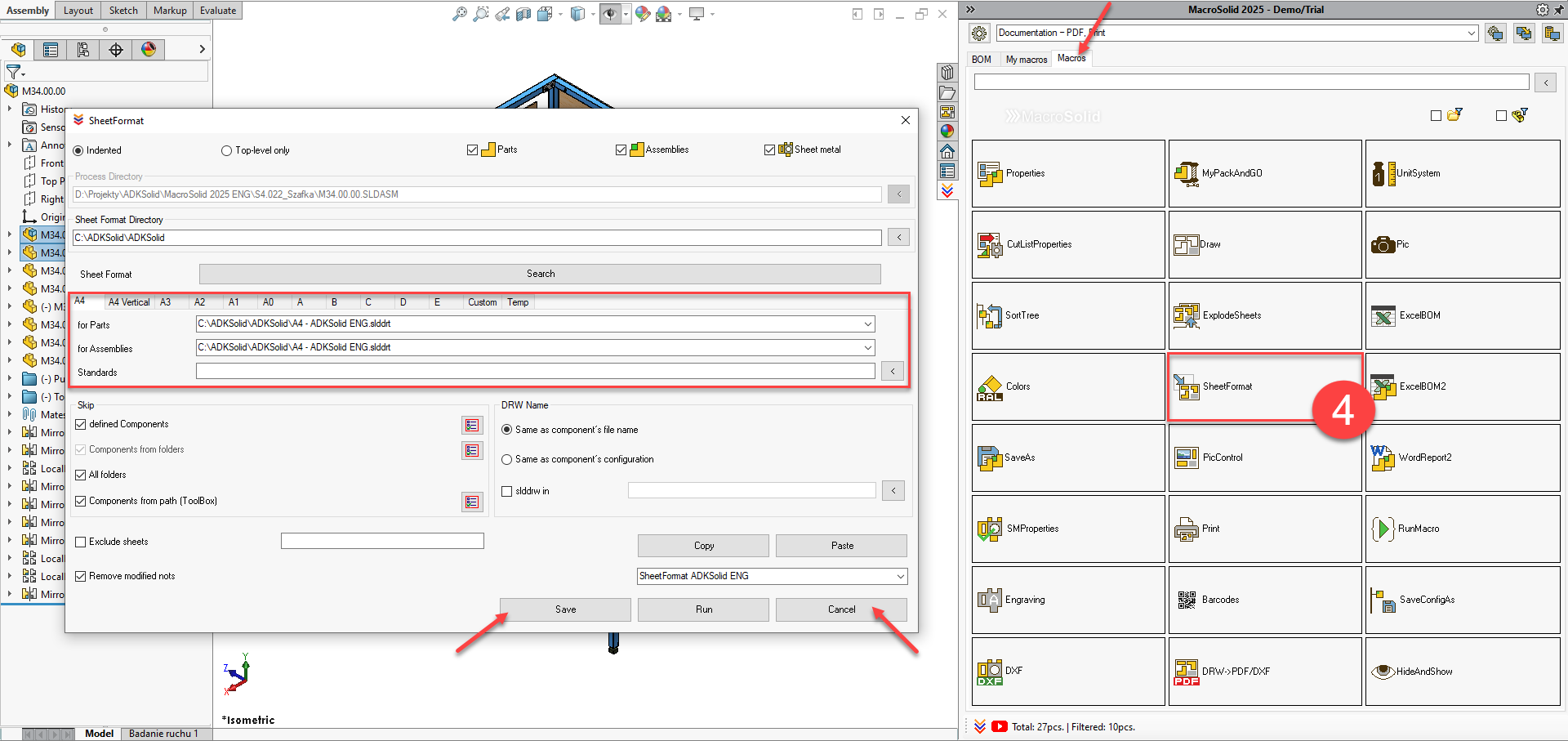Click the Search sheet format button

click(x=540, y=274)
